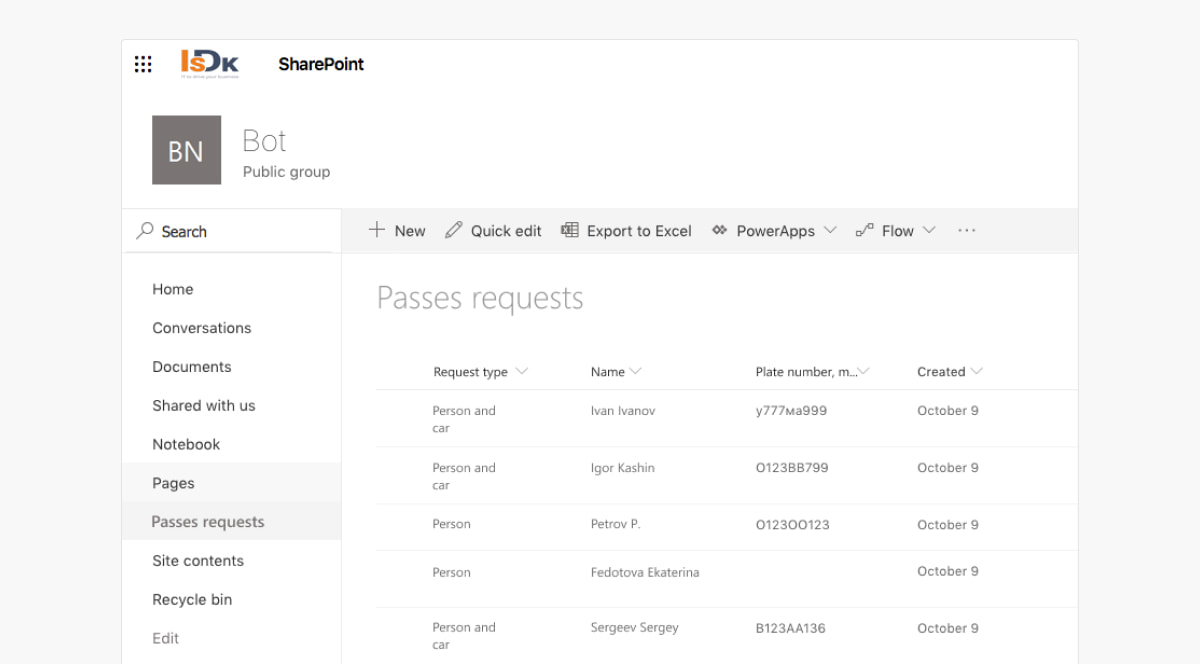
Task: Expand the PowerApps dropdown chevron
Action: [830, 230]
